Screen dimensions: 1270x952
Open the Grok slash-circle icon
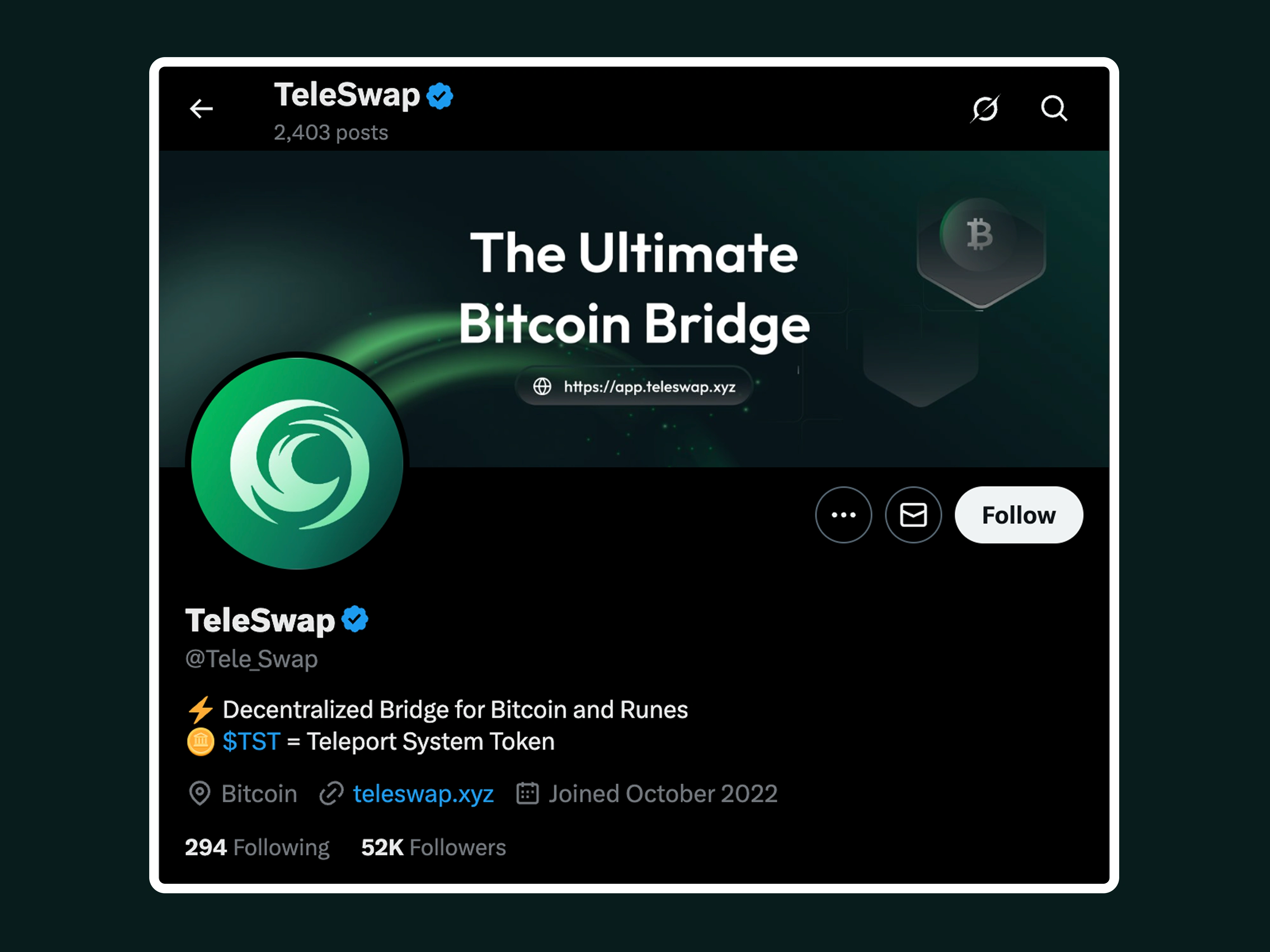tap(985, 109)
